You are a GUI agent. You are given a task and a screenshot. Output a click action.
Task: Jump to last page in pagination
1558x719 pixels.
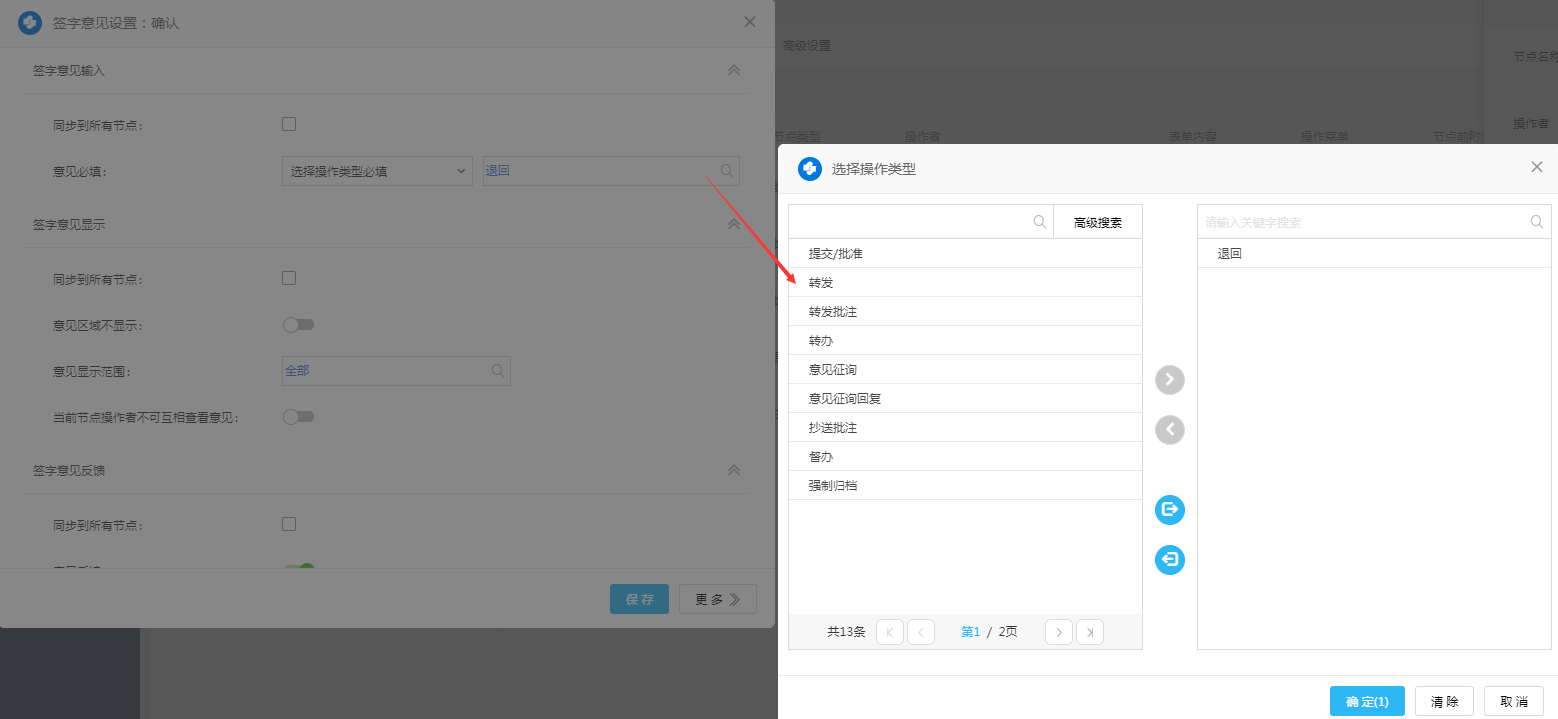tap(1090, 632)
